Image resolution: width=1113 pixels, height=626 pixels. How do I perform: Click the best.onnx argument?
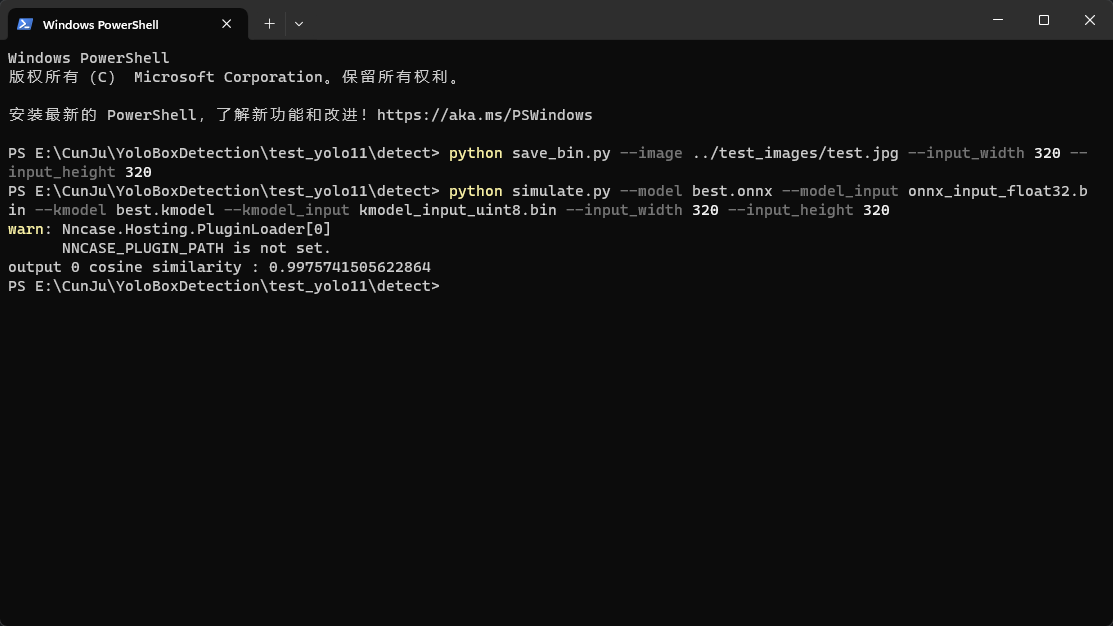coord(732,192)
